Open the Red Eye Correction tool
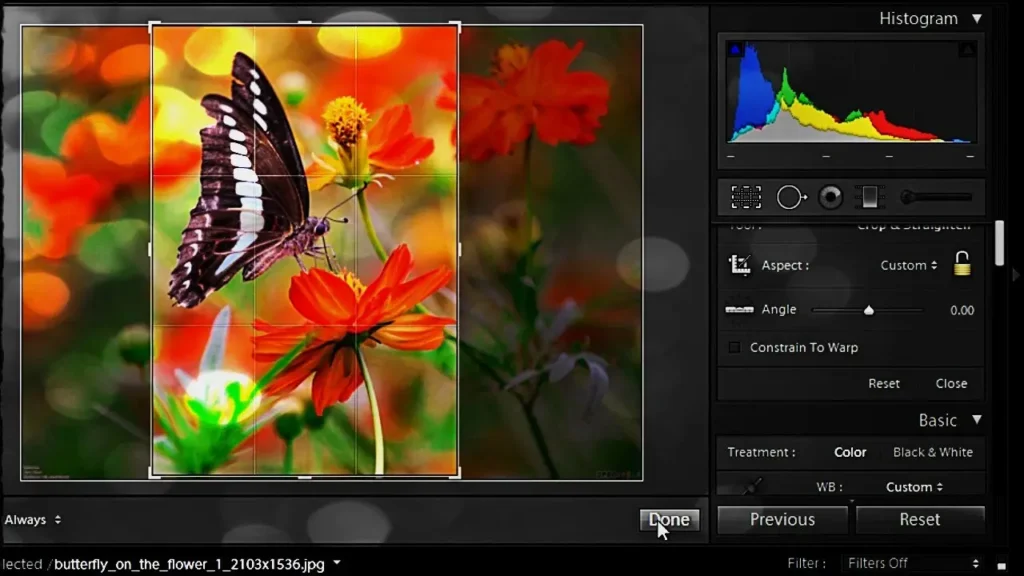 pos(830,197)
